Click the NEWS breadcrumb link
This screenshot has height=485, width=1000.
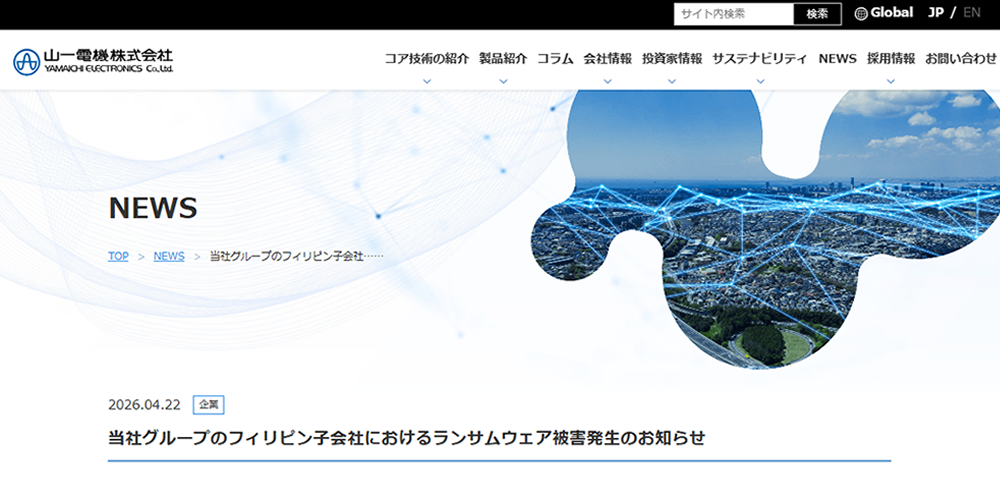(169, 256)
